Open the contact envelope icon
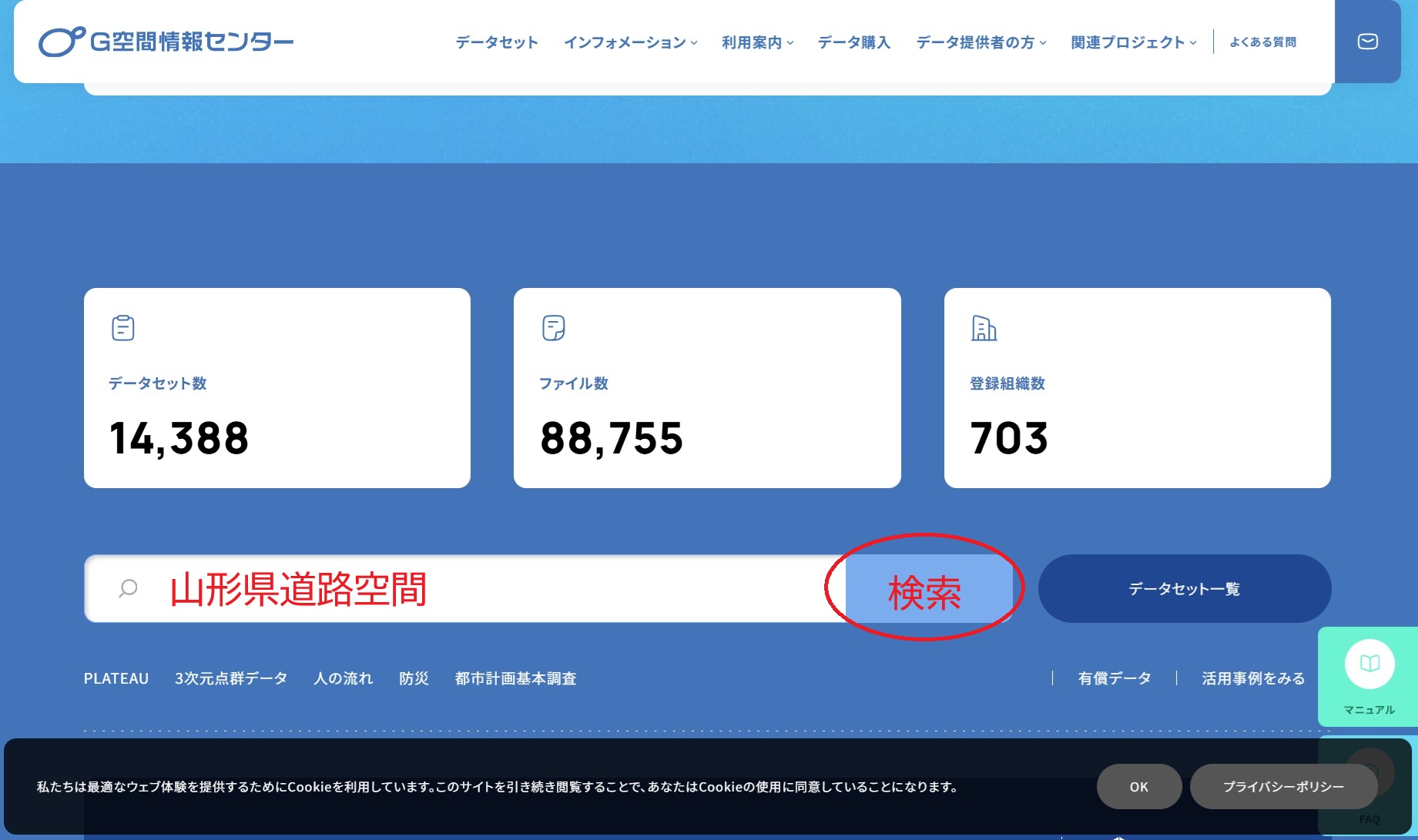Screen dimensions: 1418x840 [1367, 42]
